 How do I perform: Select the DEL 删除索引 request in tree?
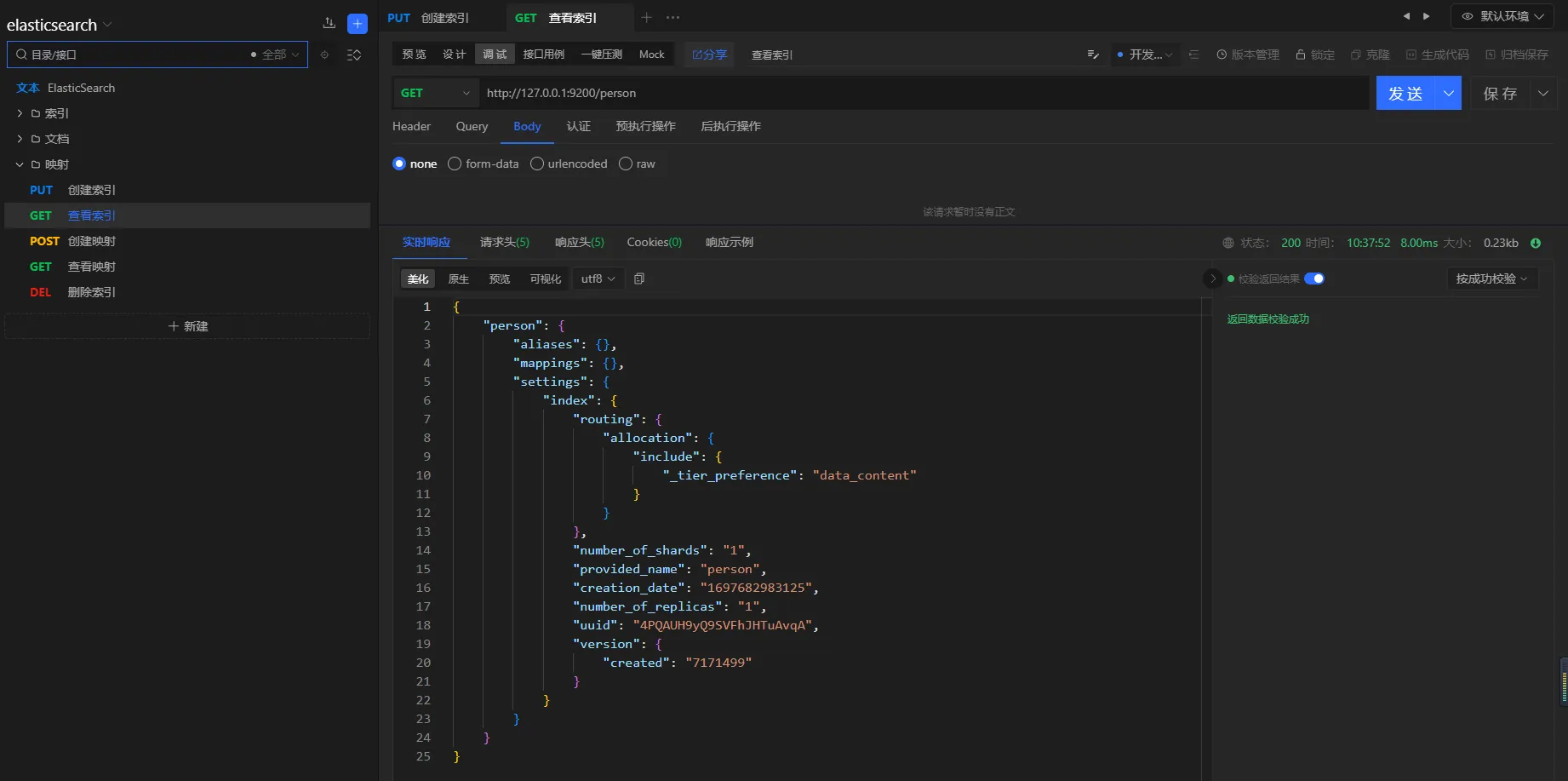point(91,292)
